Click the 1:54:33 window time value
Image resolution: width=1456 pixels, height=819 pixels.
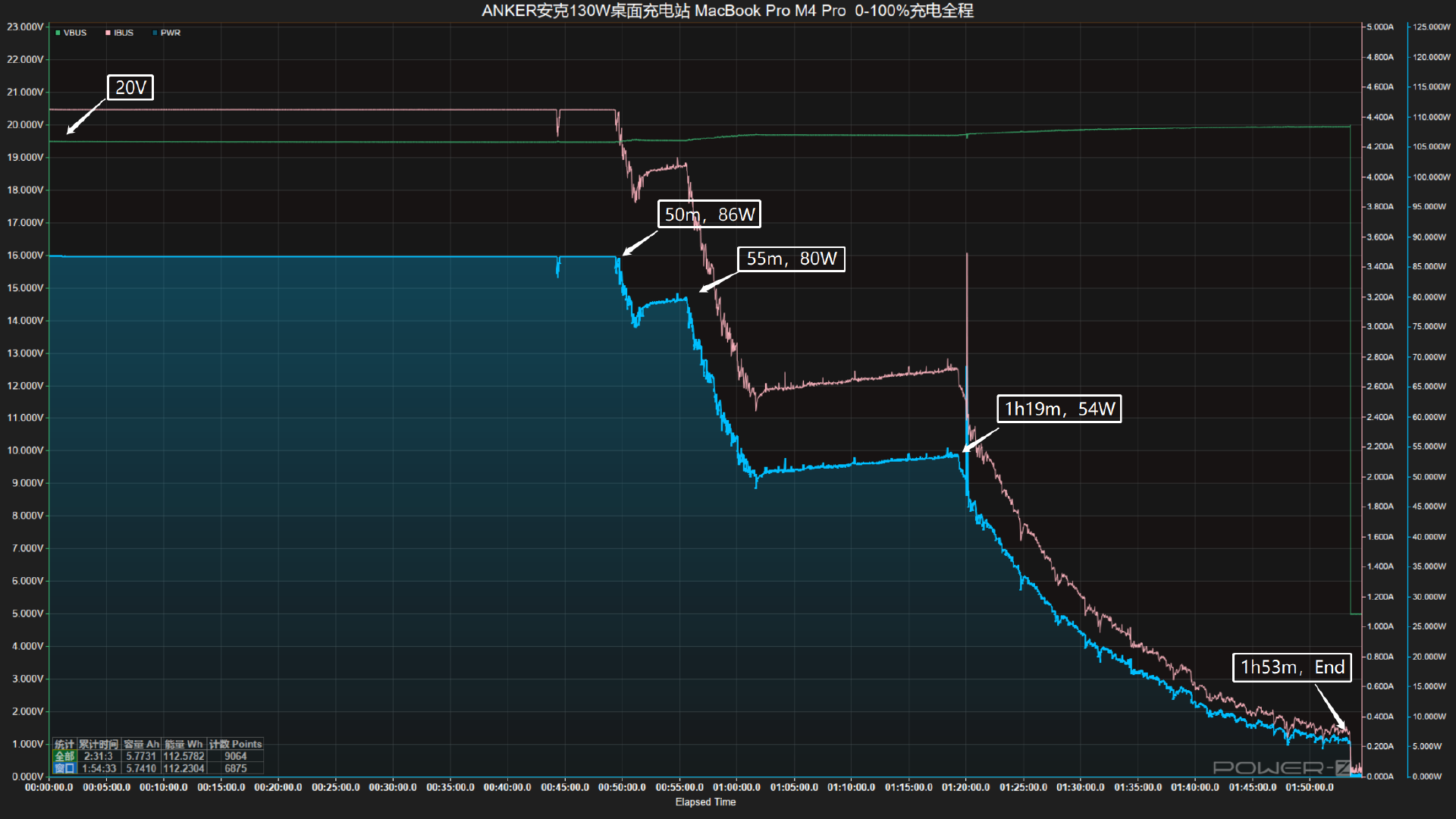99,768
